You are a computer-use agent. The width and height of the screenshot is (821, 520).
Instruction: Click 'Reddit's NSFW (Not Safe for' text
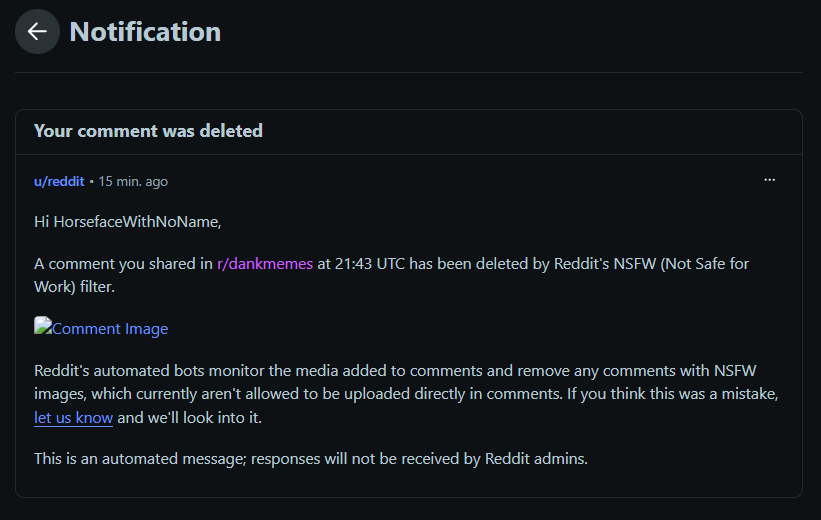[651, 263]
